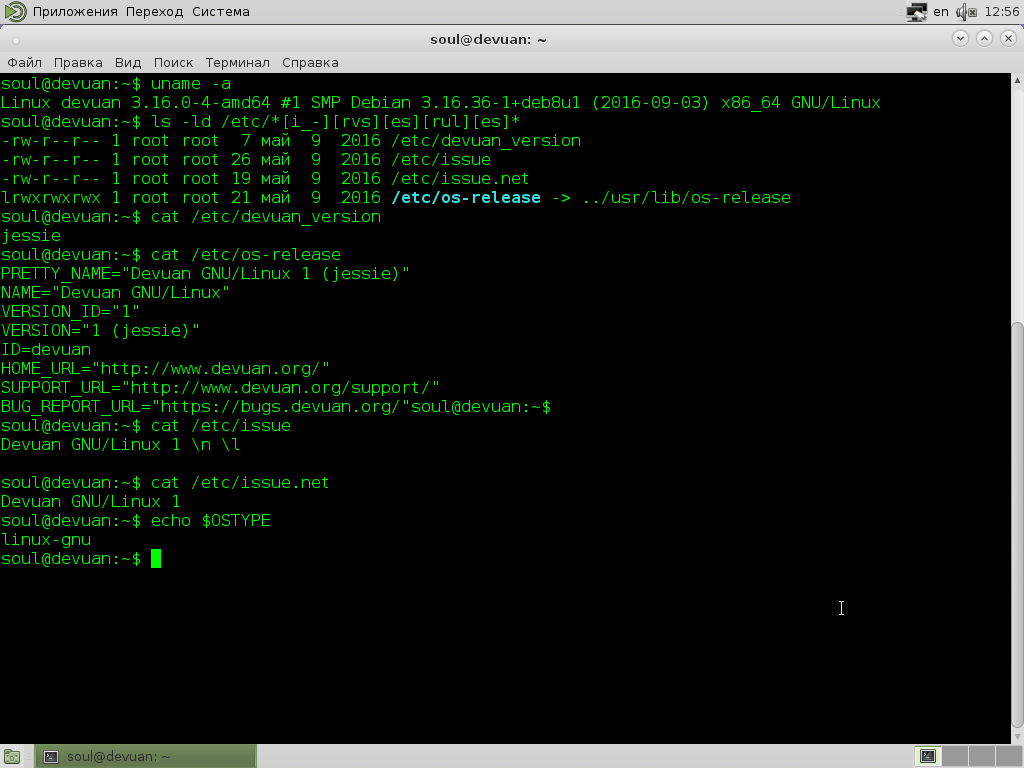This screenshot has height=768, width=1024.
Task: Click the 'echo $OSTYPE' command
Action: pos(210,520)
